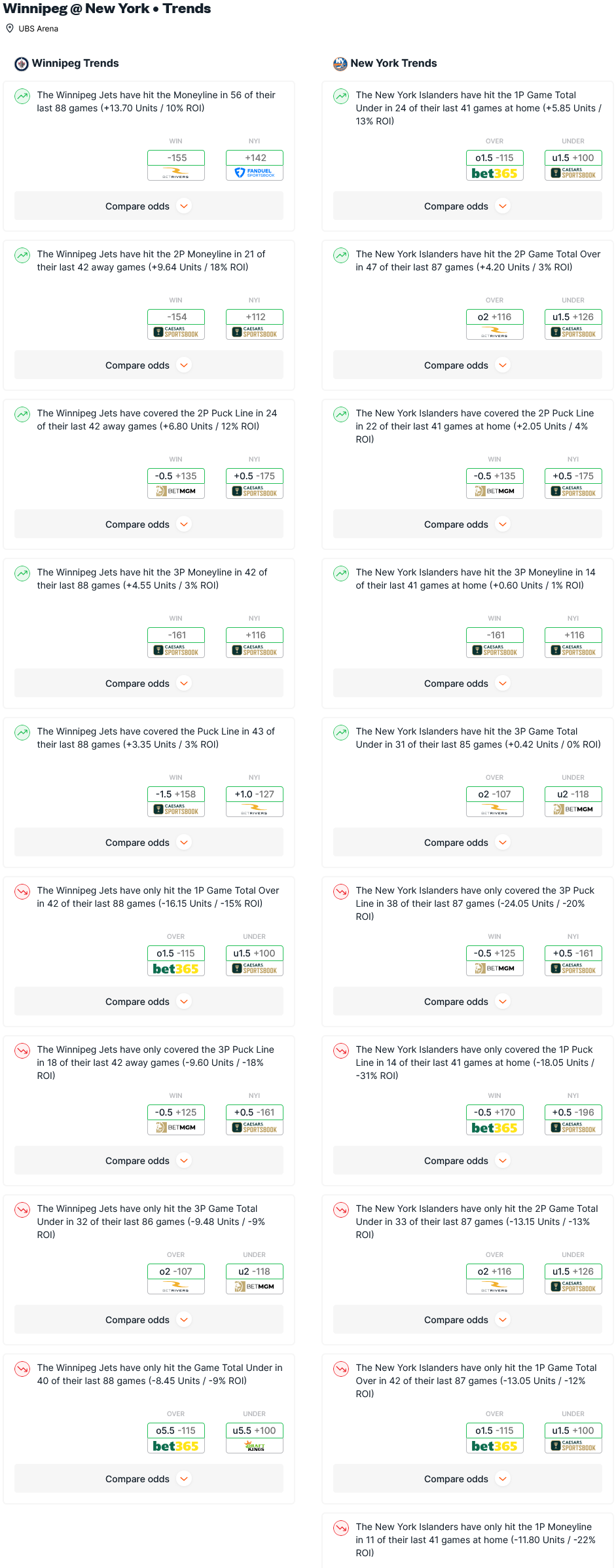
Task: Click the Winnipeg Trends heading
Action: click(75, 64)
